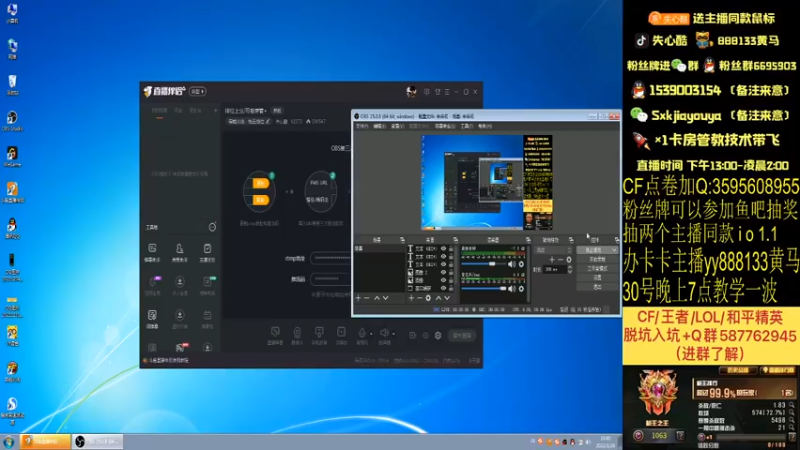The image size is (800, 450).
Task: Move source down in OBS Sources dock
Action: point(447,298)
